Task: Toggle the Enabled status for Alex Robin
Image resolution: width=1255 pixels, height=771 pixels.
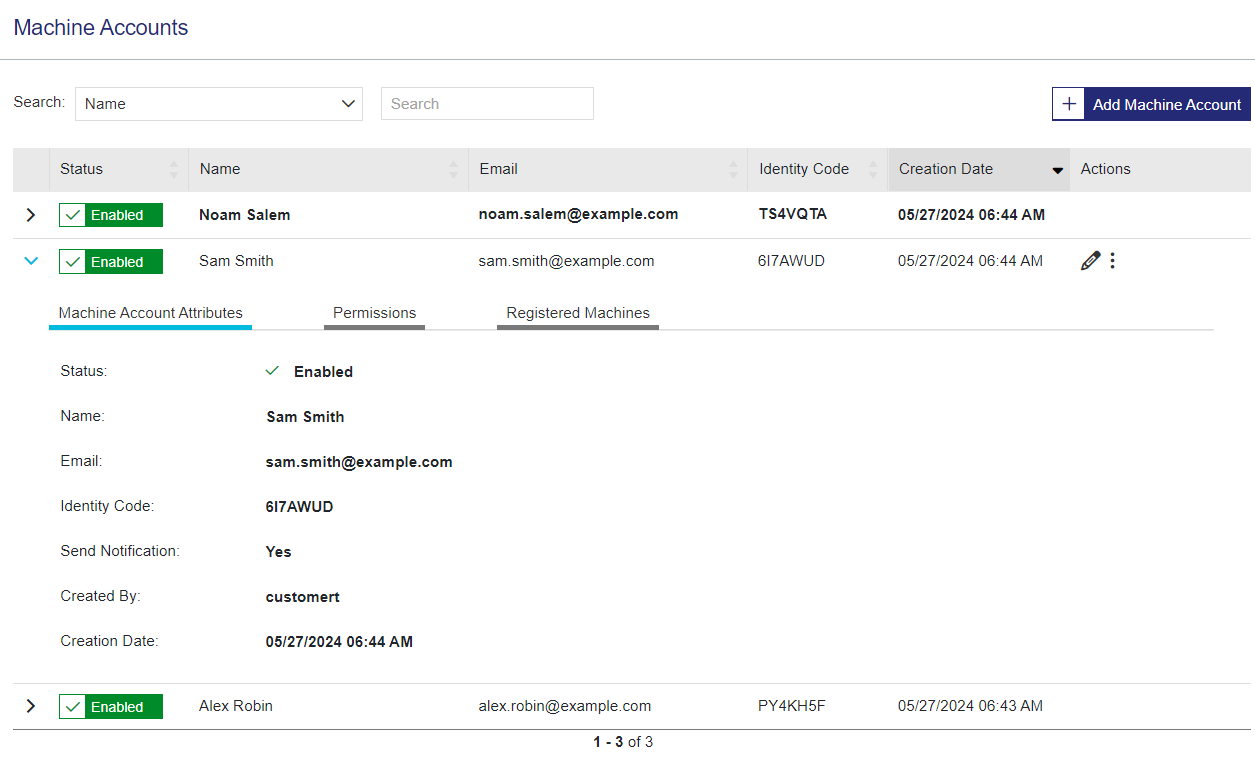Action: click(111, 707)
